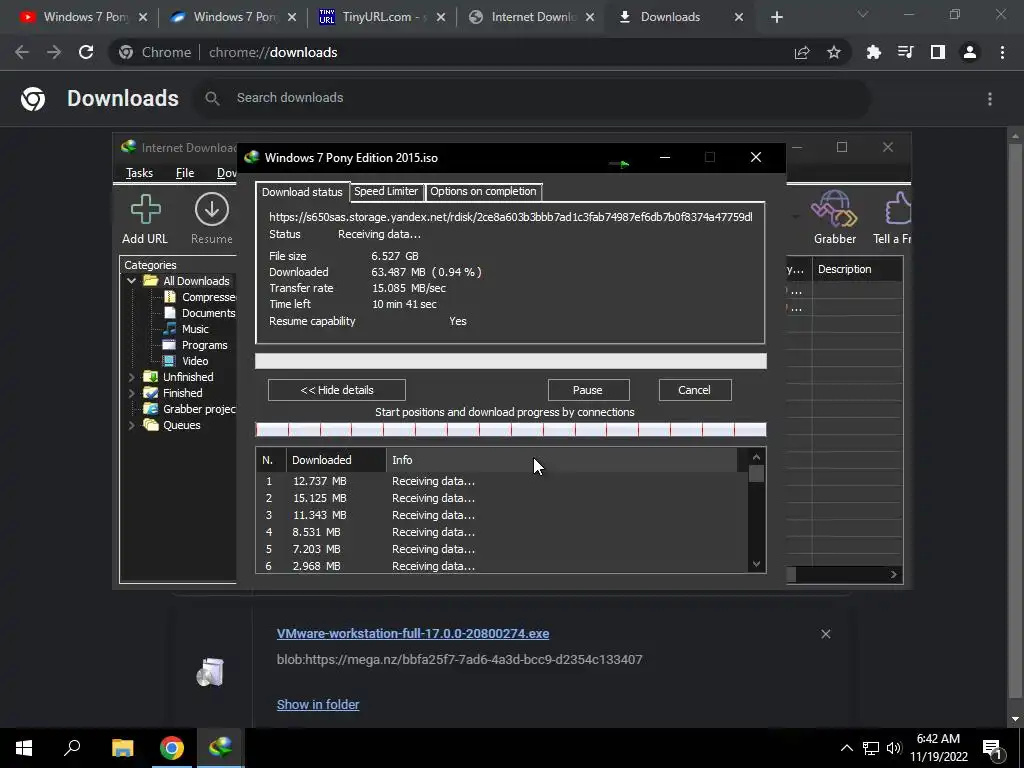
Task: Click the overall download progress bar
Action: (510, 361)
